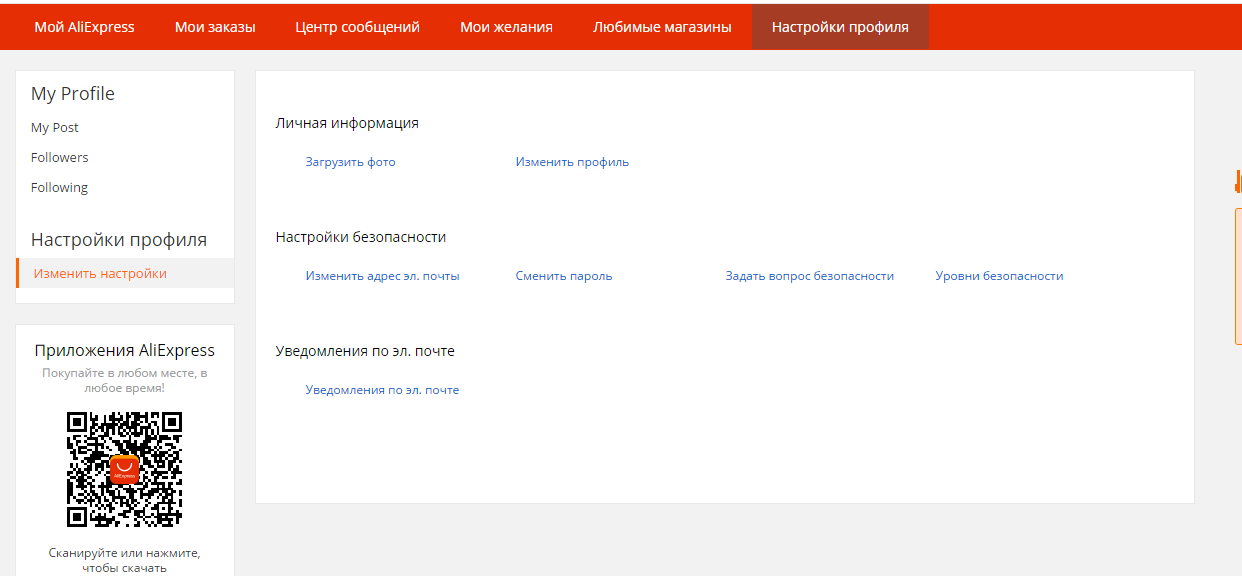Image resolution: width=1242 pixels, height=576 pixels.
Task: Click the Загрузить фото link
Action: coord(350,162)
